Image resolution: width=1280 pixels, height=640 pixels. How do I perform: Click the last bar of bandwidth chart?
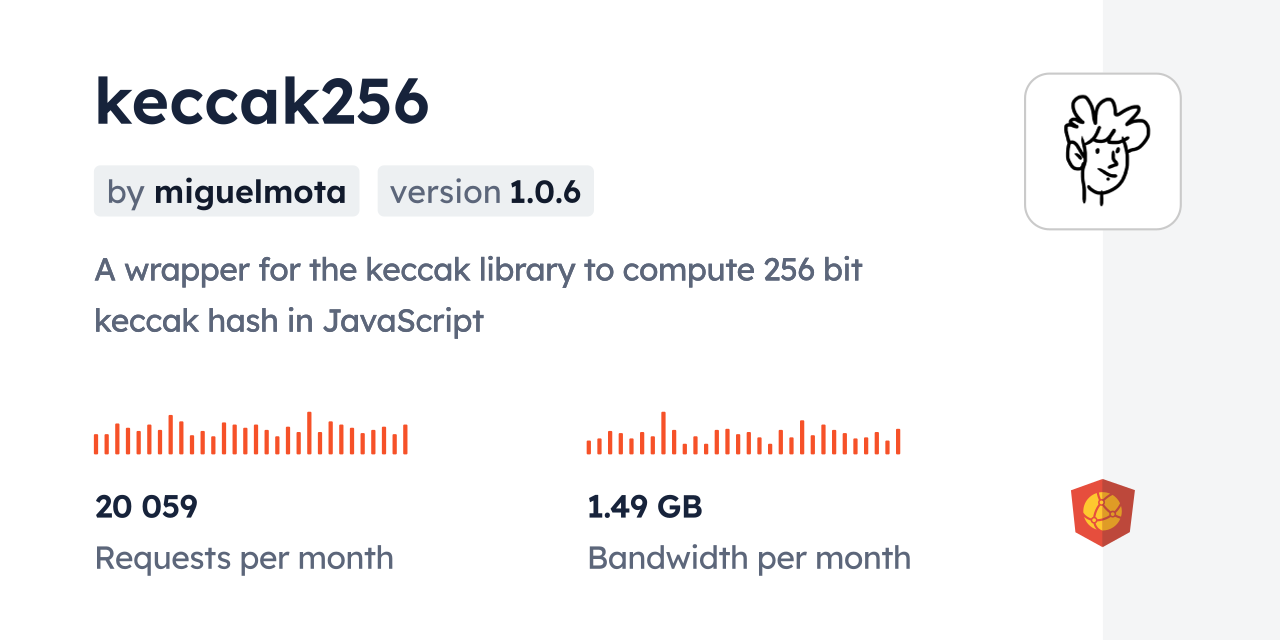pyautogui.click(x=898, y=441)
